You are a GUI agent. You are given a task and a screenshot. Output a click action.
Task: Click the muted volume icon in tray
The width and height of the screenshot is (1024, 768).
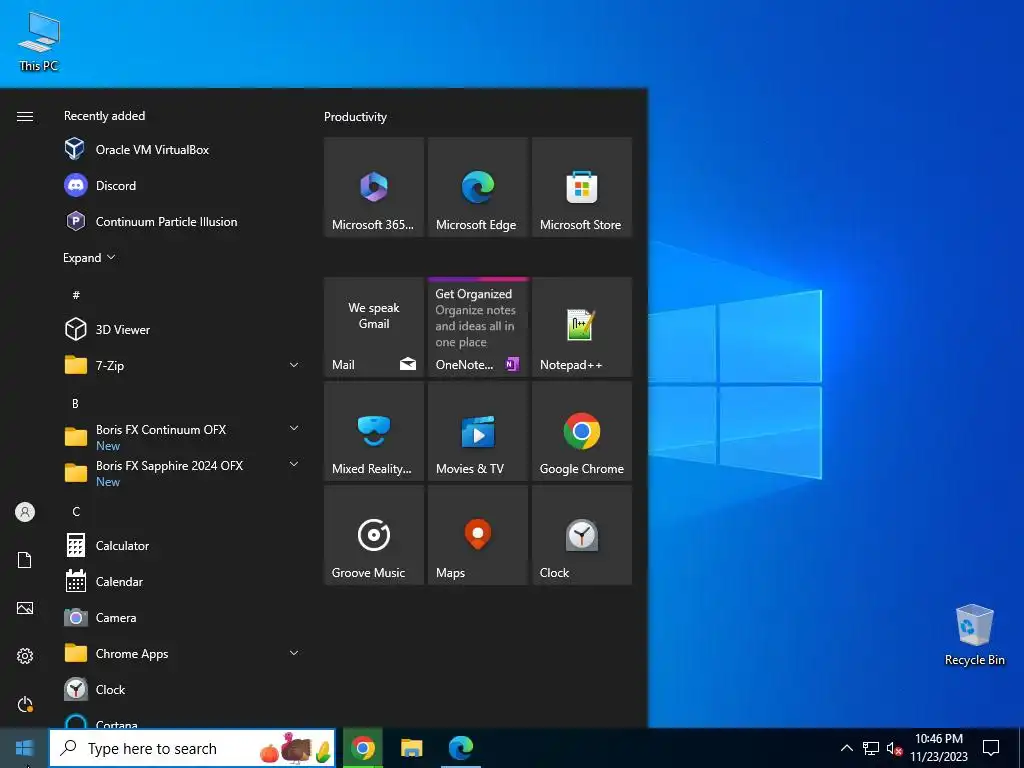[x=894, y=748]
